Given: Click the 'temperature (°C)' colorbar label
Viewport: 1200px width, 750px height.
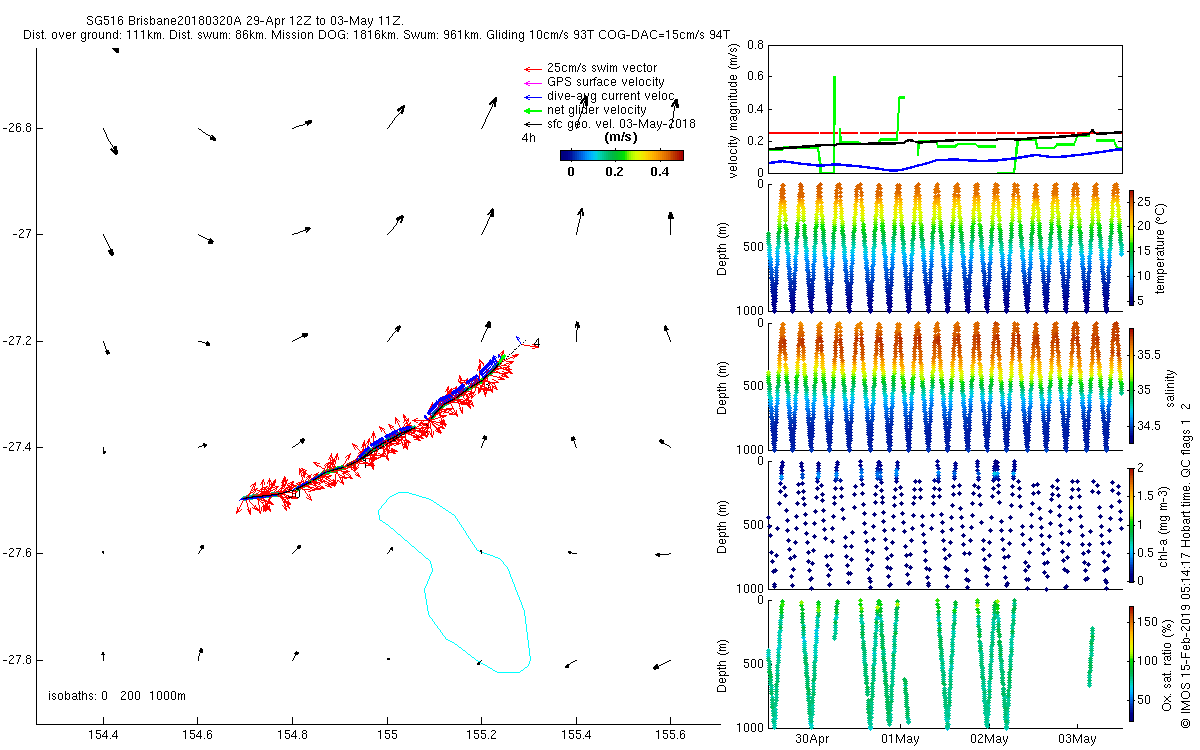Looking at the screenshot, I should point(1161,247).
